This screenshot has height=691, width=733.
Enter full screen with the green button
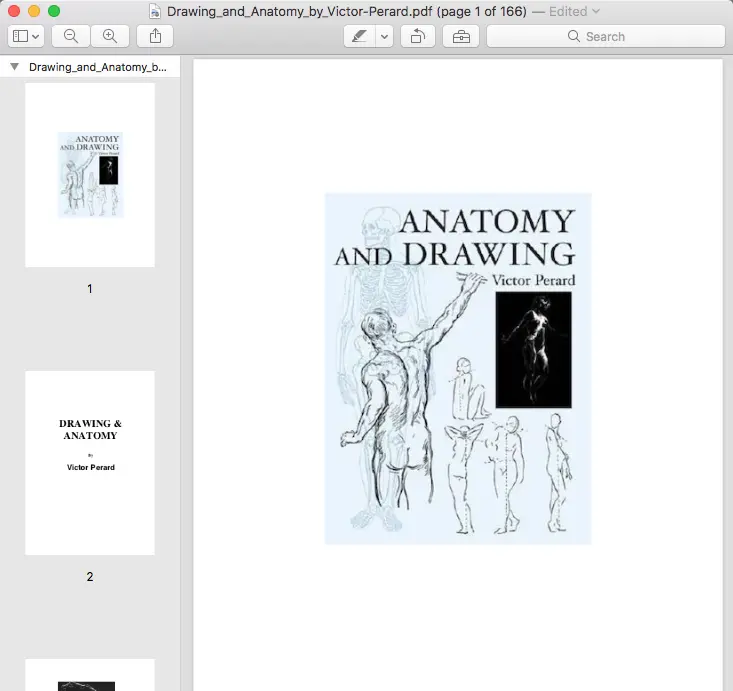click(54, 11)
